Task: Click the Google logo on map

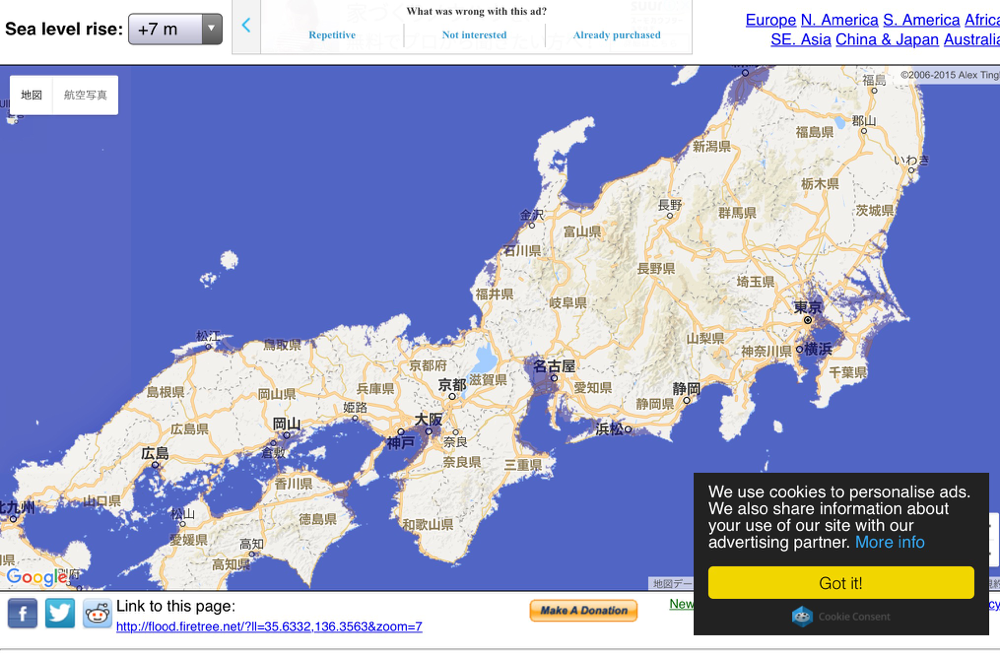Action: (x=36, y=577)
